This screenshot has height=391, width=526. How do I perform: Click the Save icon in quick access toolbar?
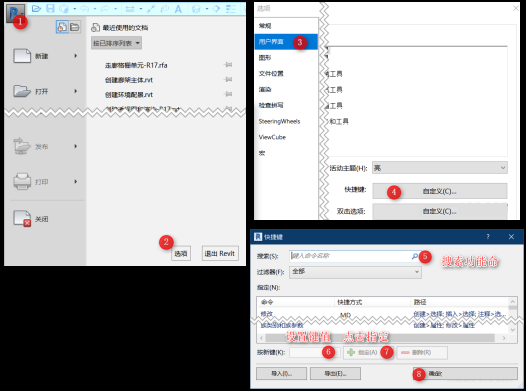pyautogui.click(x=50, y=9)
